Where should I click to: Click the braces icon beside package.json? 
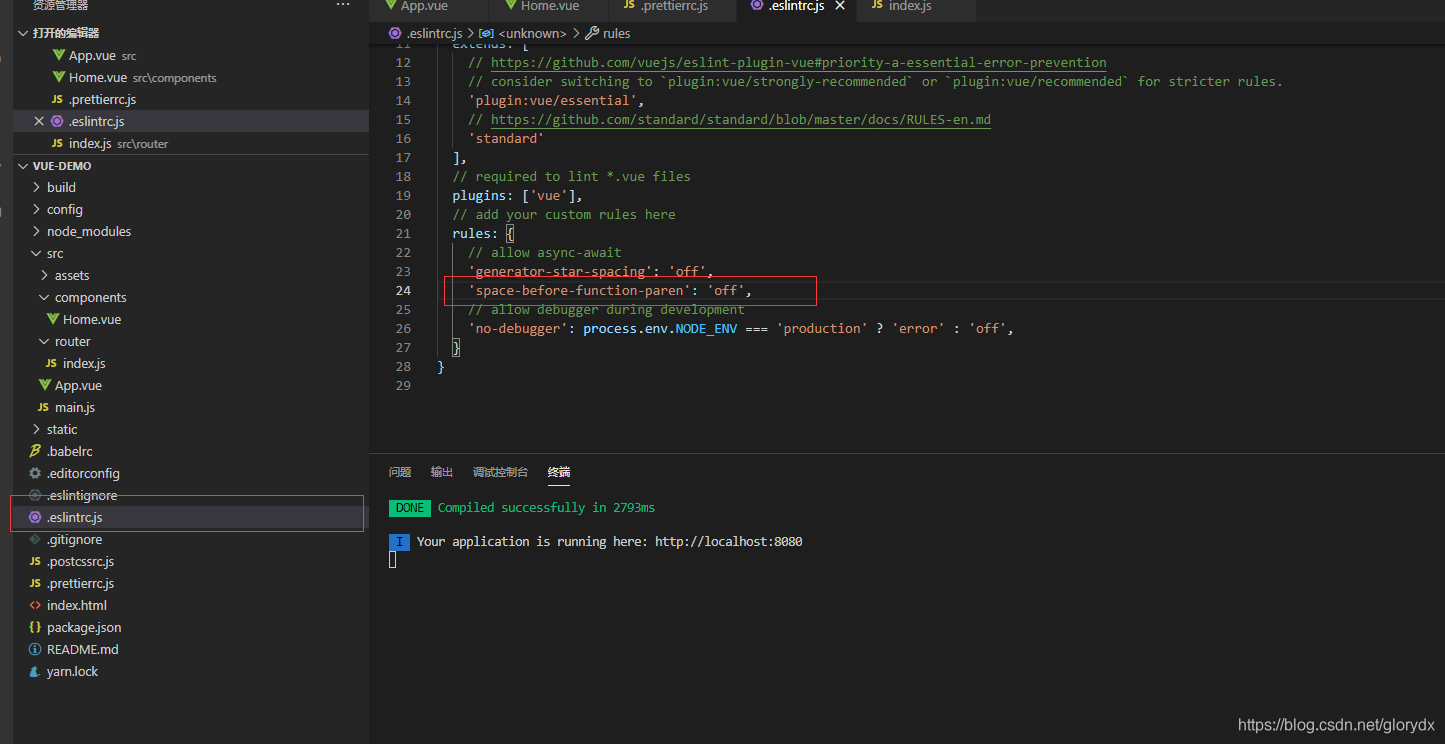35,627
